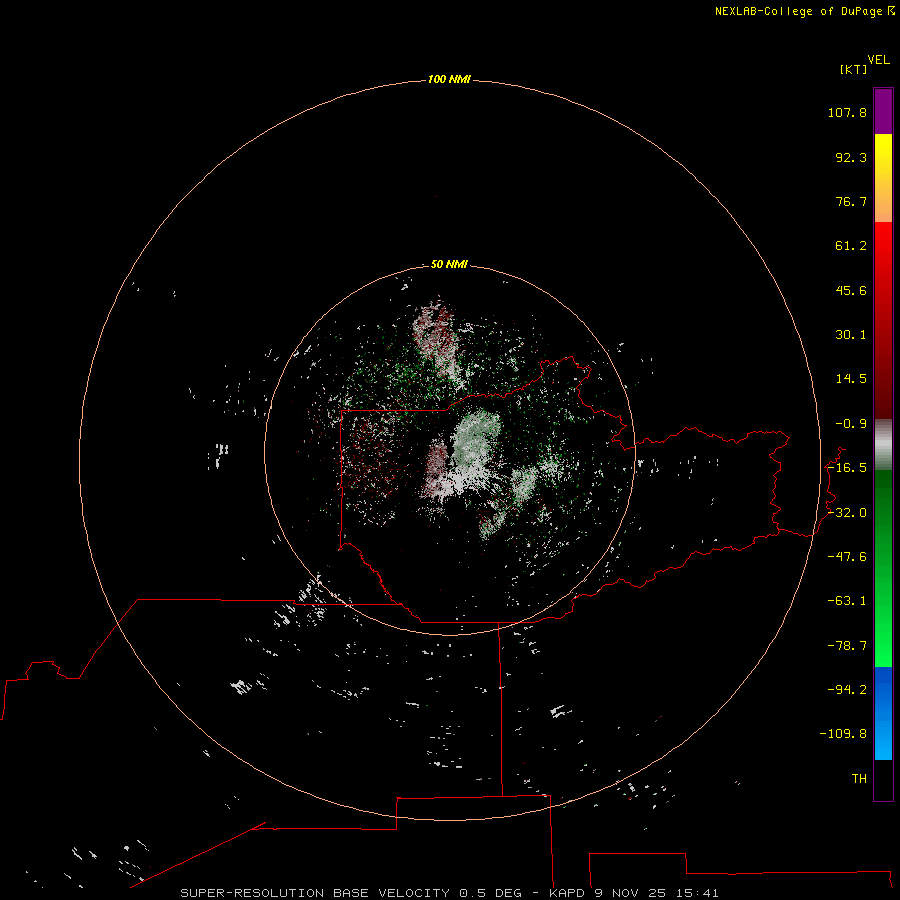Click the purple segment of the color bar
This screenshot has width=900, height=900.
(x=883, y=111)
